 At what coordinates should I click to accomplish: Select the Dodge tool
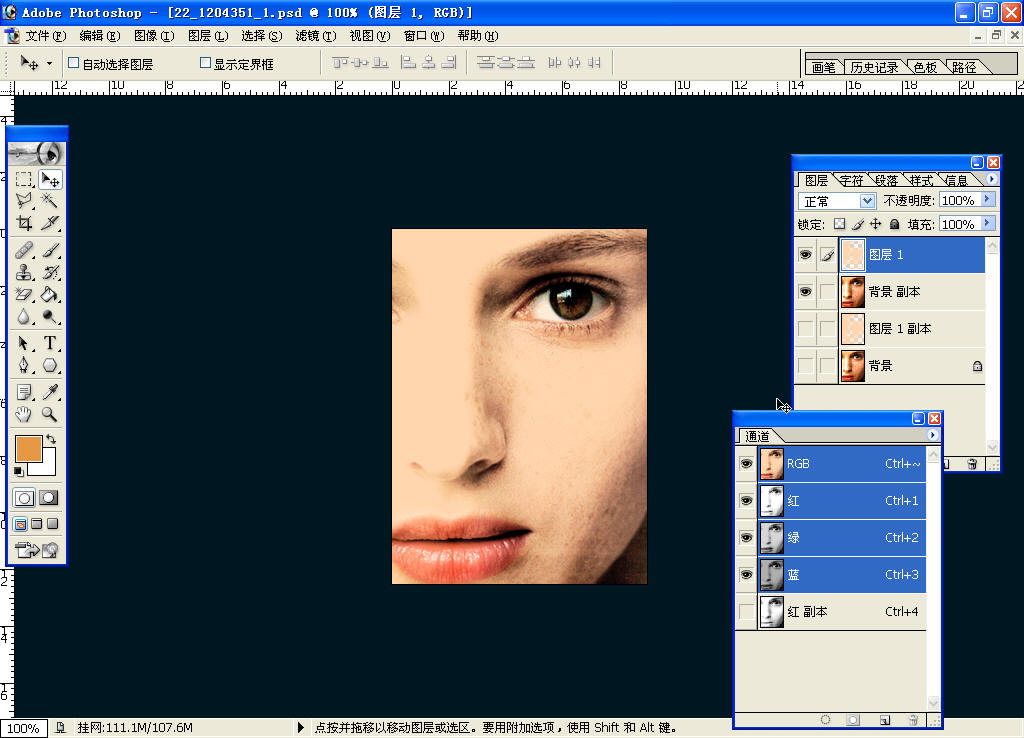tap(50, 316)
